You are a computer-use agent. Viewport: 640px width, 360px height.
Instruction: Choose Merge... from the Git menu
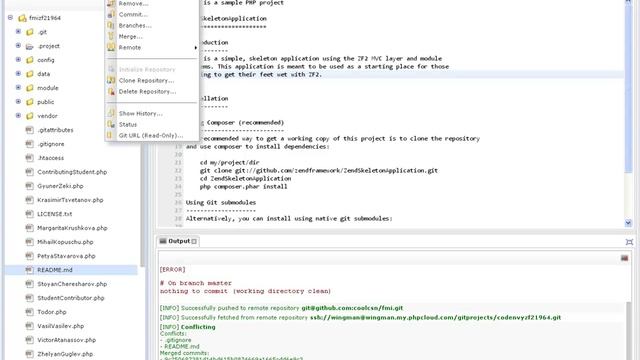[130, 36]
